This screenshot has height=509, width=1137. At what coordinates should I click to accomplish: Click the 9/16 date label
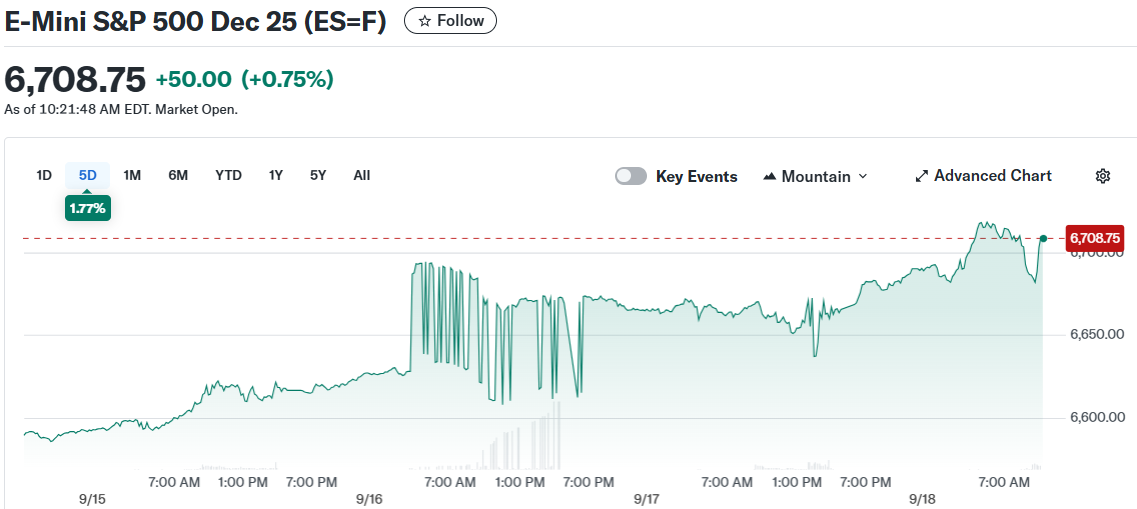coord(369,500)
